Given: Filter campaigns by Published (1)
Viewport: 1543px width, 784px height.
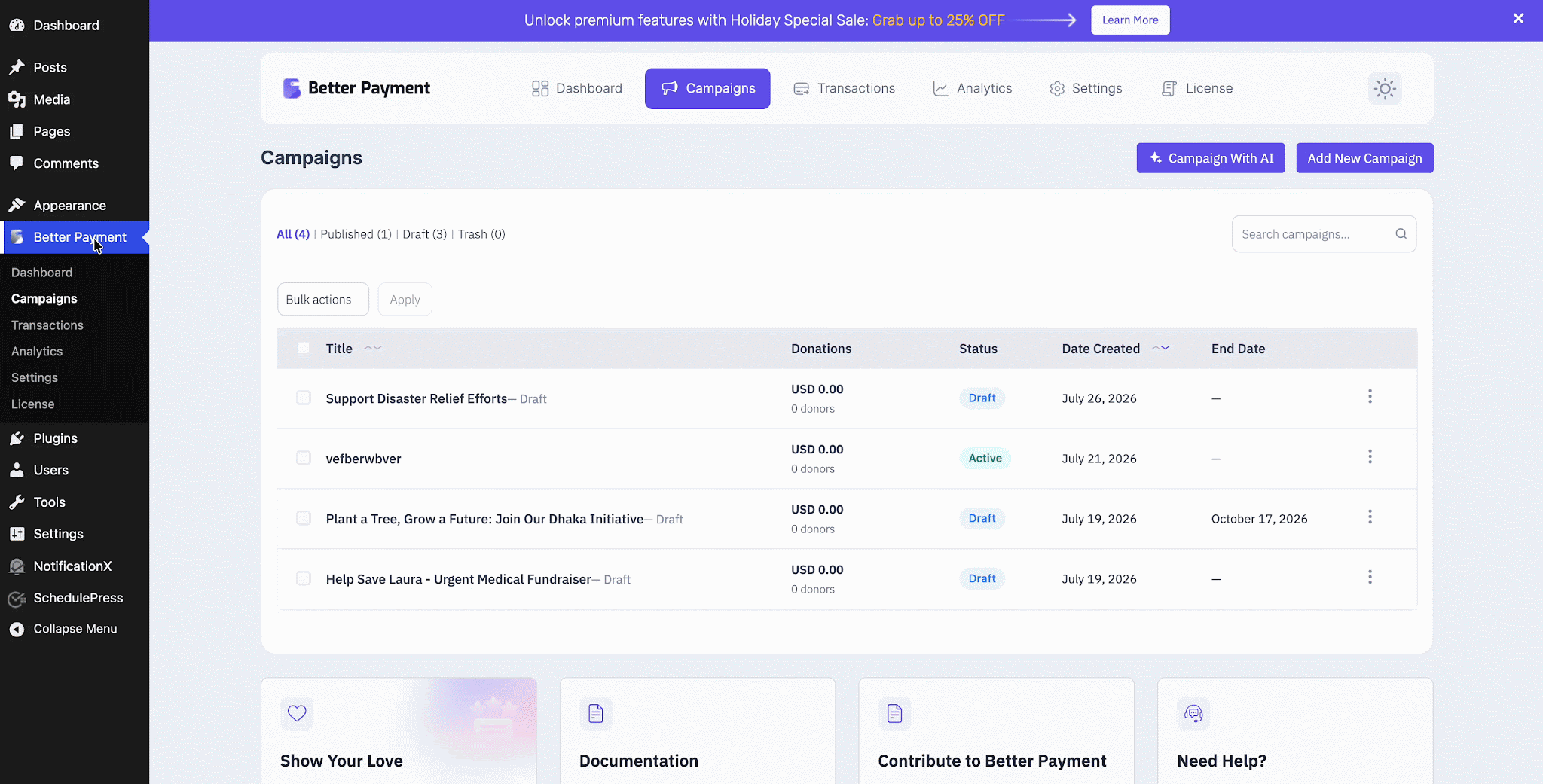Looking at the screenshot, I should [356, 234].
